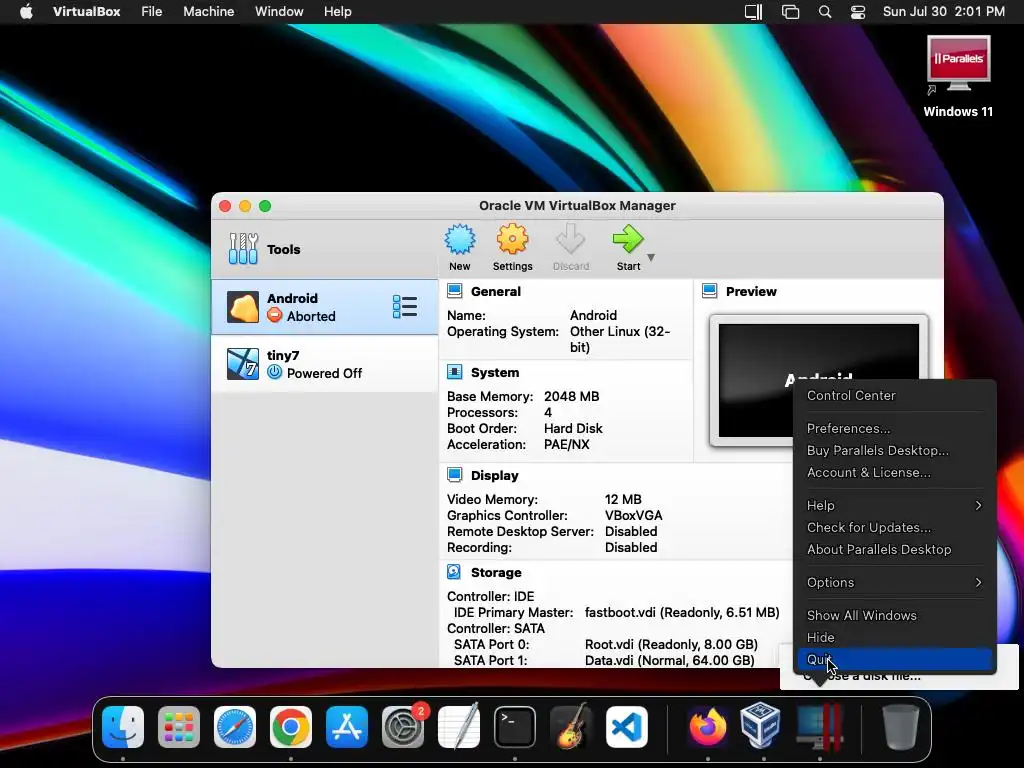Viewport: 1024px width, 768px height.
Task: Click VirtualBox cube icon in Dock
Action: pyautogui.click(x=761, y=725)
